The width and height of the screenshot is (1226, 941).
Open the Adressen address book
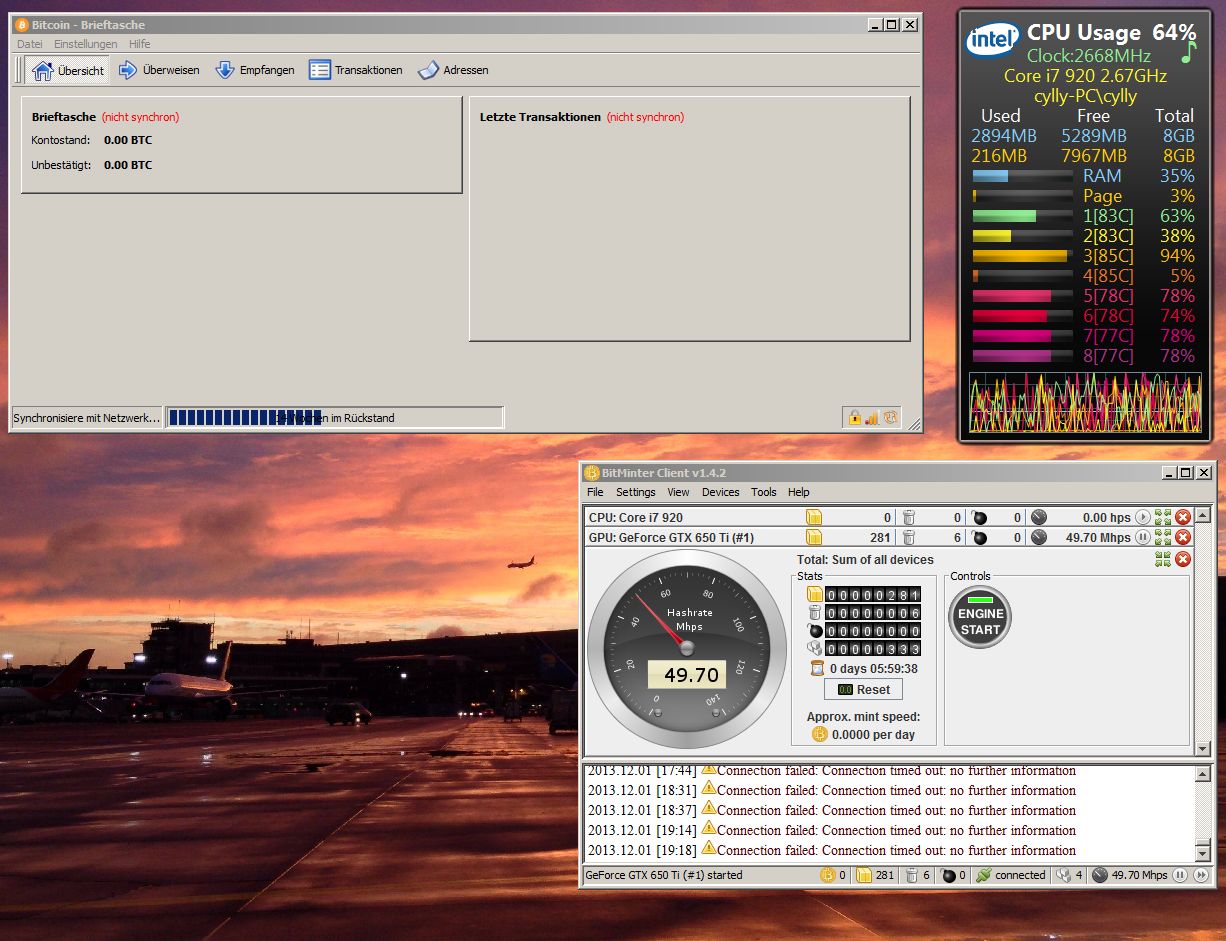pyautogui.click(x=453, y=71)
